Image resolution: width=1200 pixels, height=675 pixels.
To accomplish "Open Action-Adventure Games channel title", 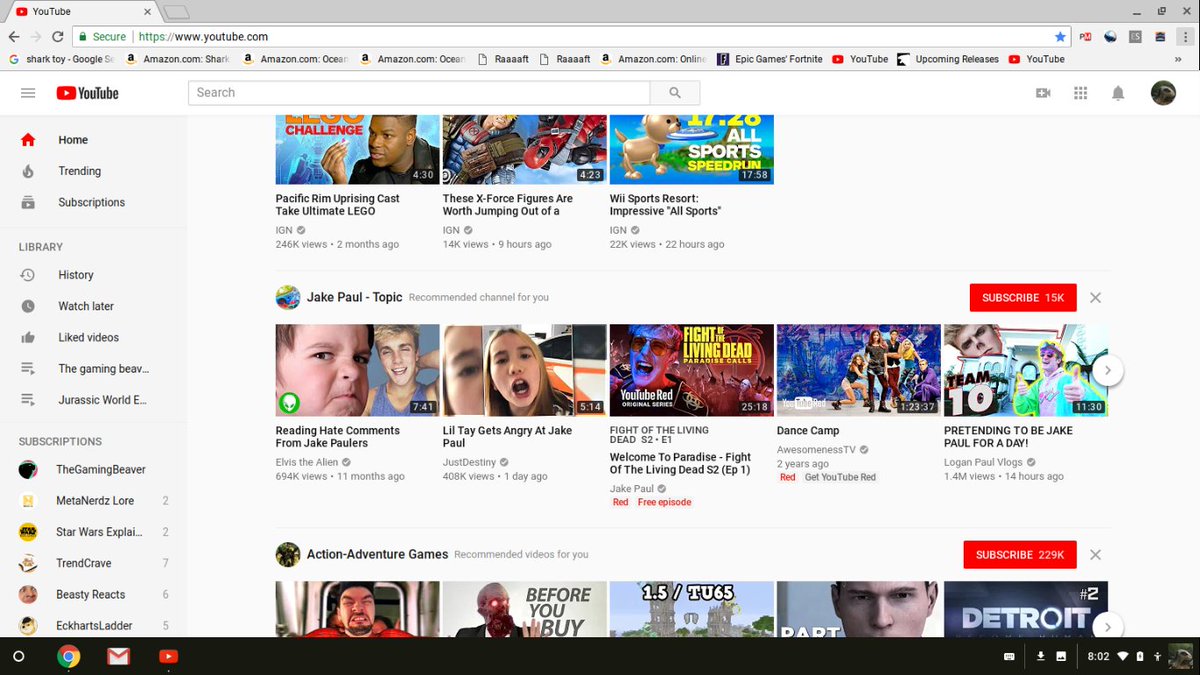I will [377, 554].
